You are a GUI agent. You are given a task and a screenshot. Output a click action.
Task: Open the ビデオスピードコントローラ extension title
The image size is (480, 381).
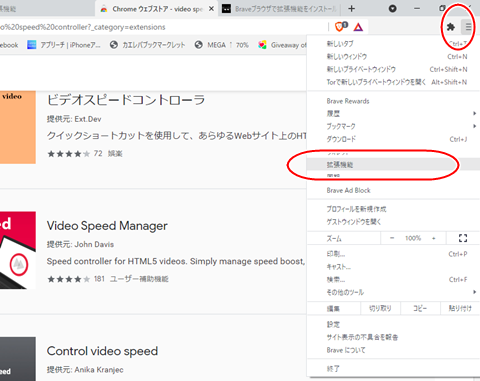[126, 100]
